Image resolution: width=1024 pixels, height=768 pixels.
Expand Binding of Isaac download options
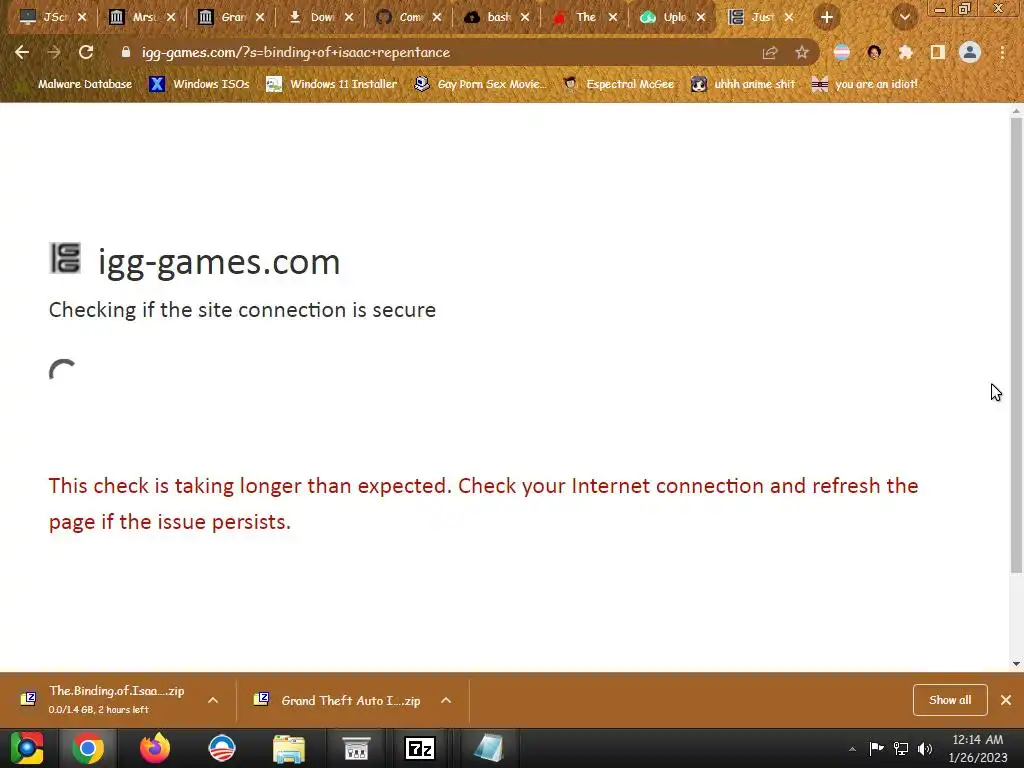pyautogui.click(x=213, y=700)
